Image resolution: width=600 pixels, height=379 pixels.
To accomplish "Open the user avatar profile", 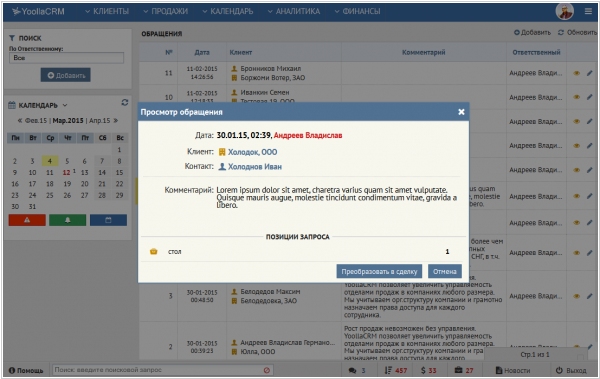I will coord(564,11).
